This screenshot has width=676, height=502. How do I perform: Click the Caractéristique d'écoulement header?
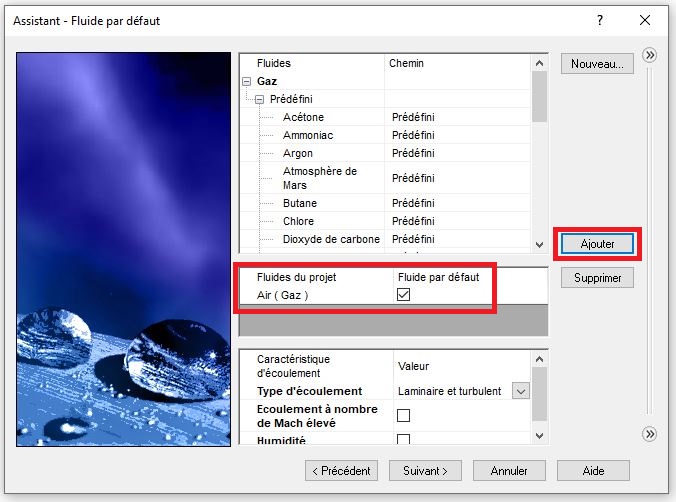(x=294, y=366)
